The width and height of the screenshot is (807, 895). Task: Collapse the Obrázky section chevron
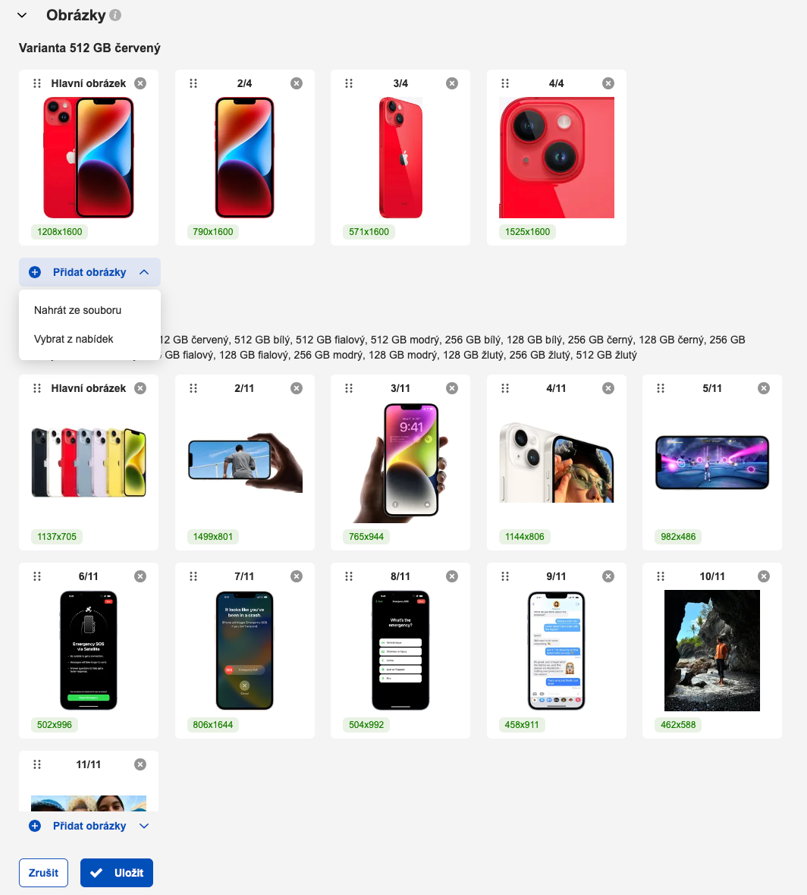pos(22,15)
